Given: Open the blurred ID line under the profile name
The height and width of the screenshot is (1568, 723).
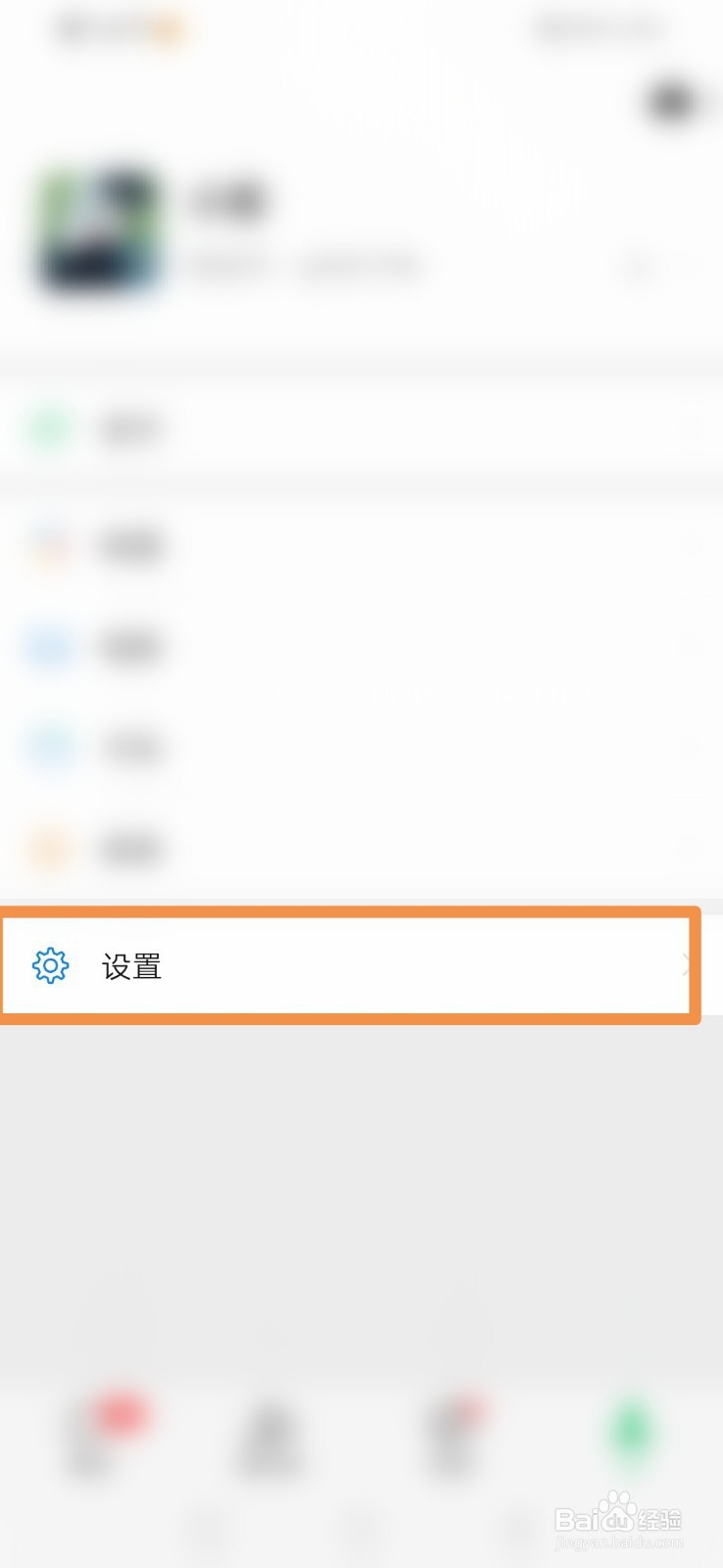Looking at the screenshot, I should [306, 265].
